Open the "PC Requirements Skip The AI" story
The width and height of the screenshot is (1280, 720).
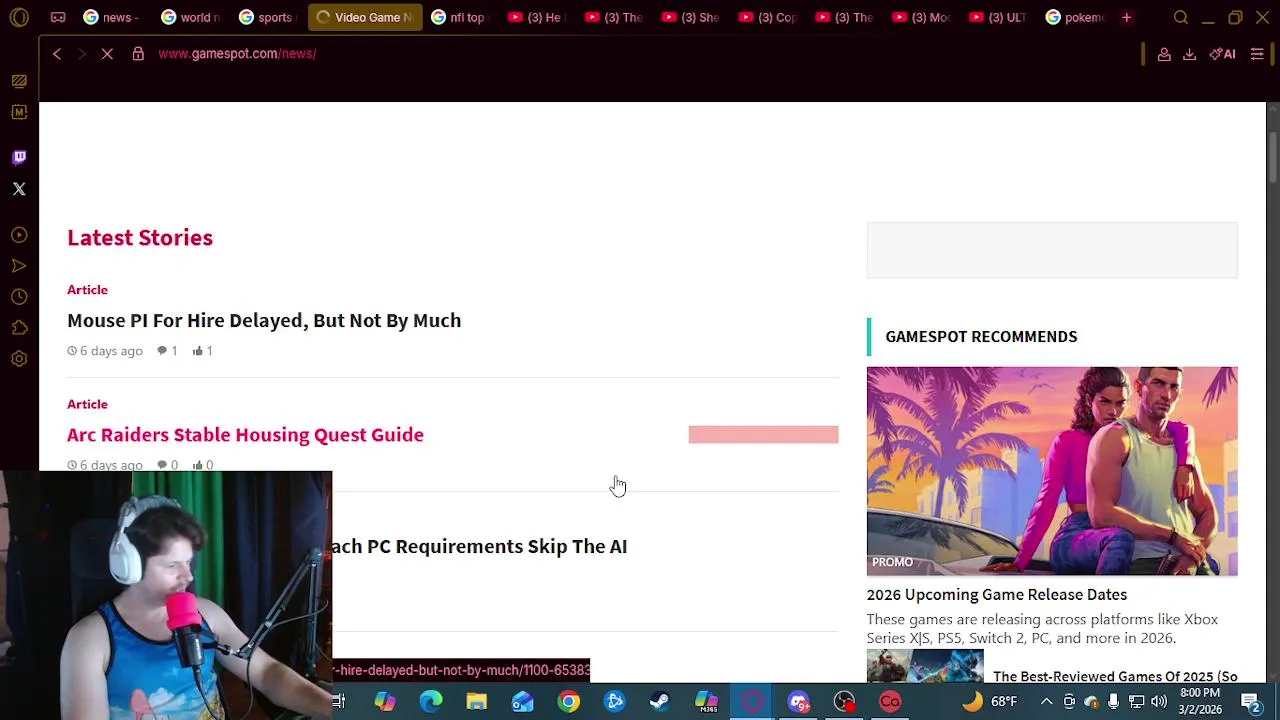click(480, 546)
